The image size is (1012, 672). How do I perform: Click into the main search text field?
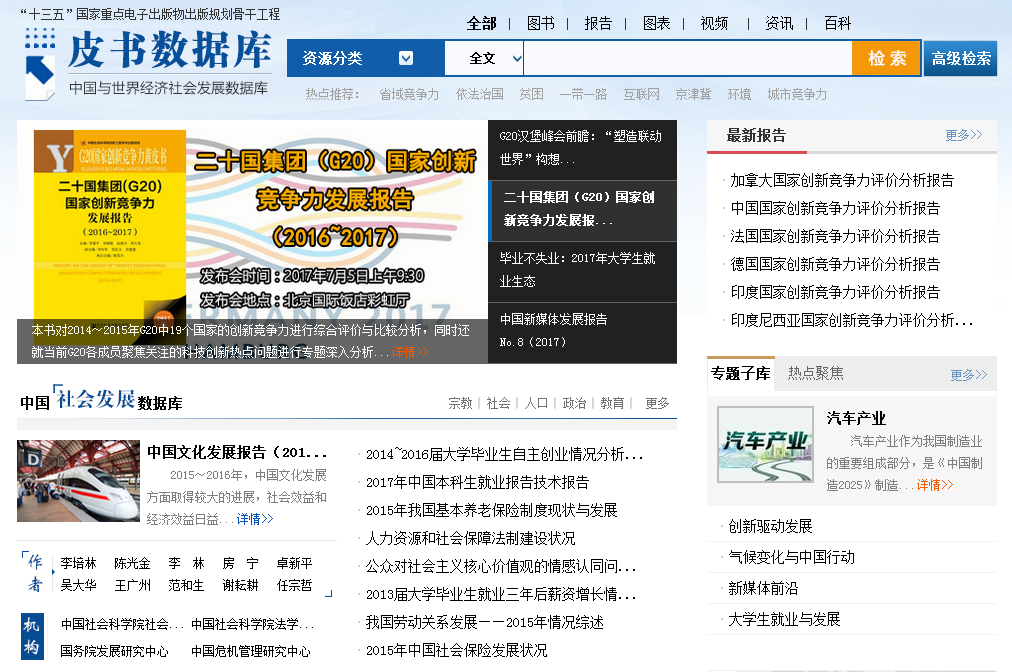click(687, 58)
